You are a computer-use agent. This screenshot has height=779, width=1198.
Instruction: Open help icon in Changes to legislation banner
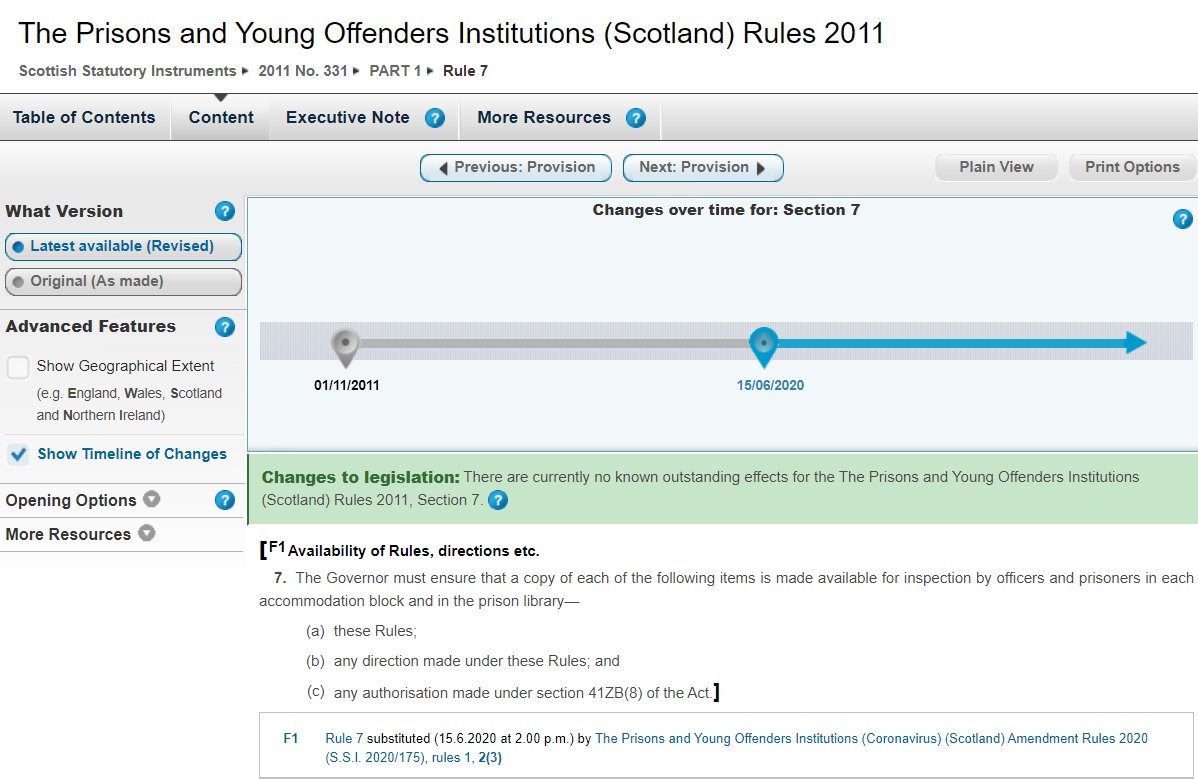click(497, 500)
